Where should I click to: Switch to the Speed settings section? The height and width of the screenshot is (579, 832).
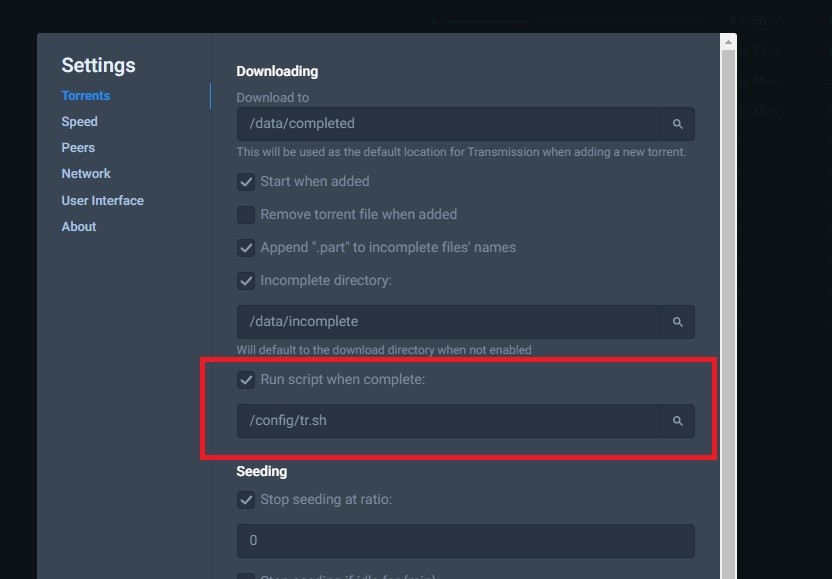click(79, 122)
